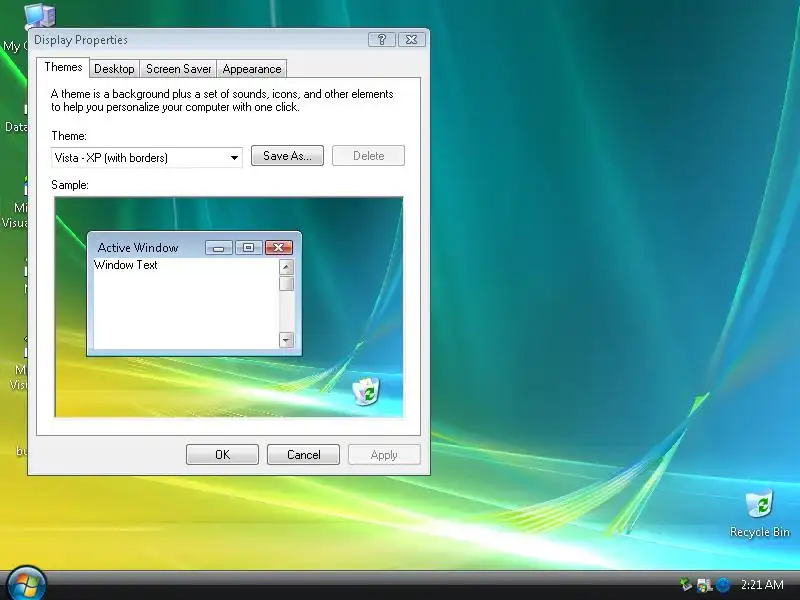The height and width of the screenshot is (600, 800).
Task: Open the My Computer desktop icon
Action: tap(39, 15)
